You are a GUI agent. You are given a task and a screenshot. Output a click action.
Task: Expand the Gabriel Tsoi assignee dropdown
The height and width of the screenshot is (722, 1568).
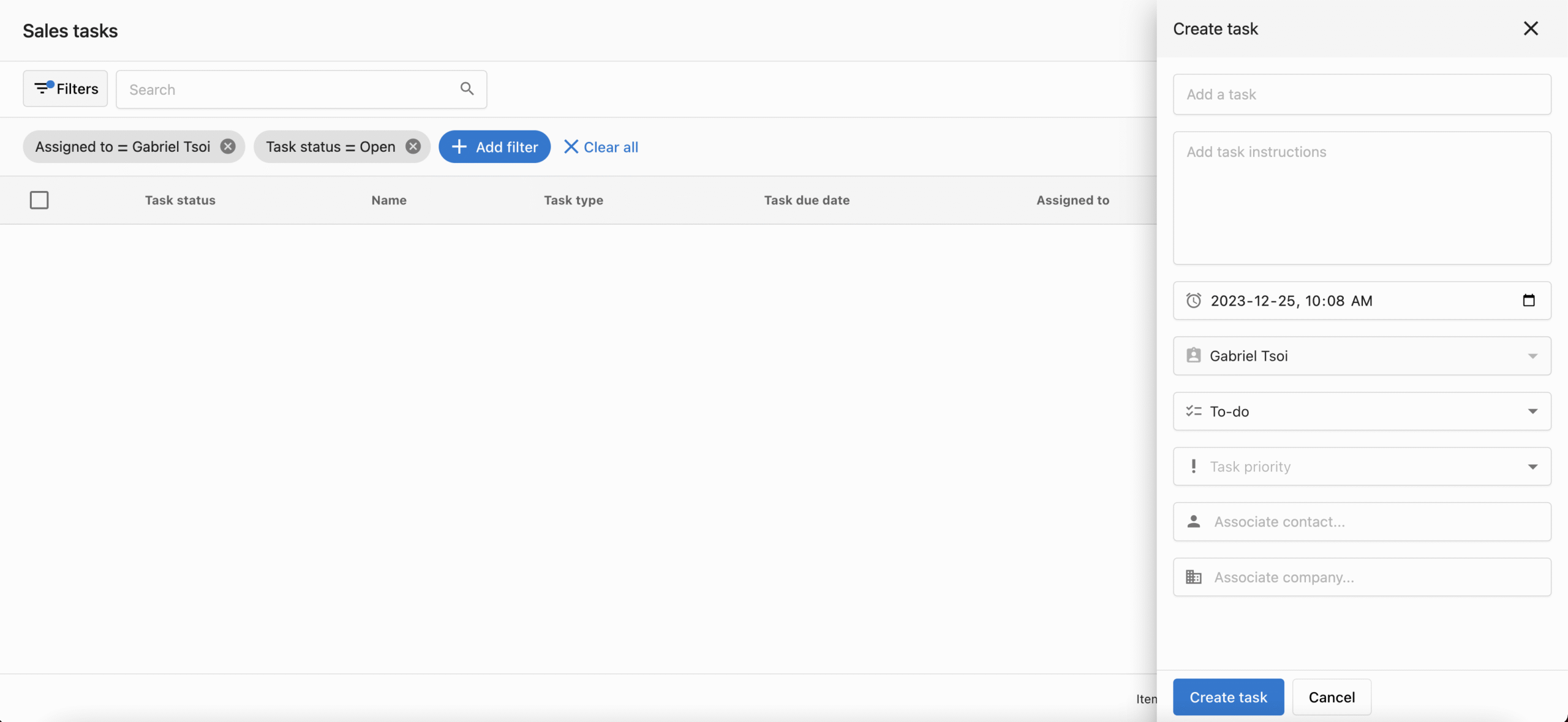coord(1532,356)
